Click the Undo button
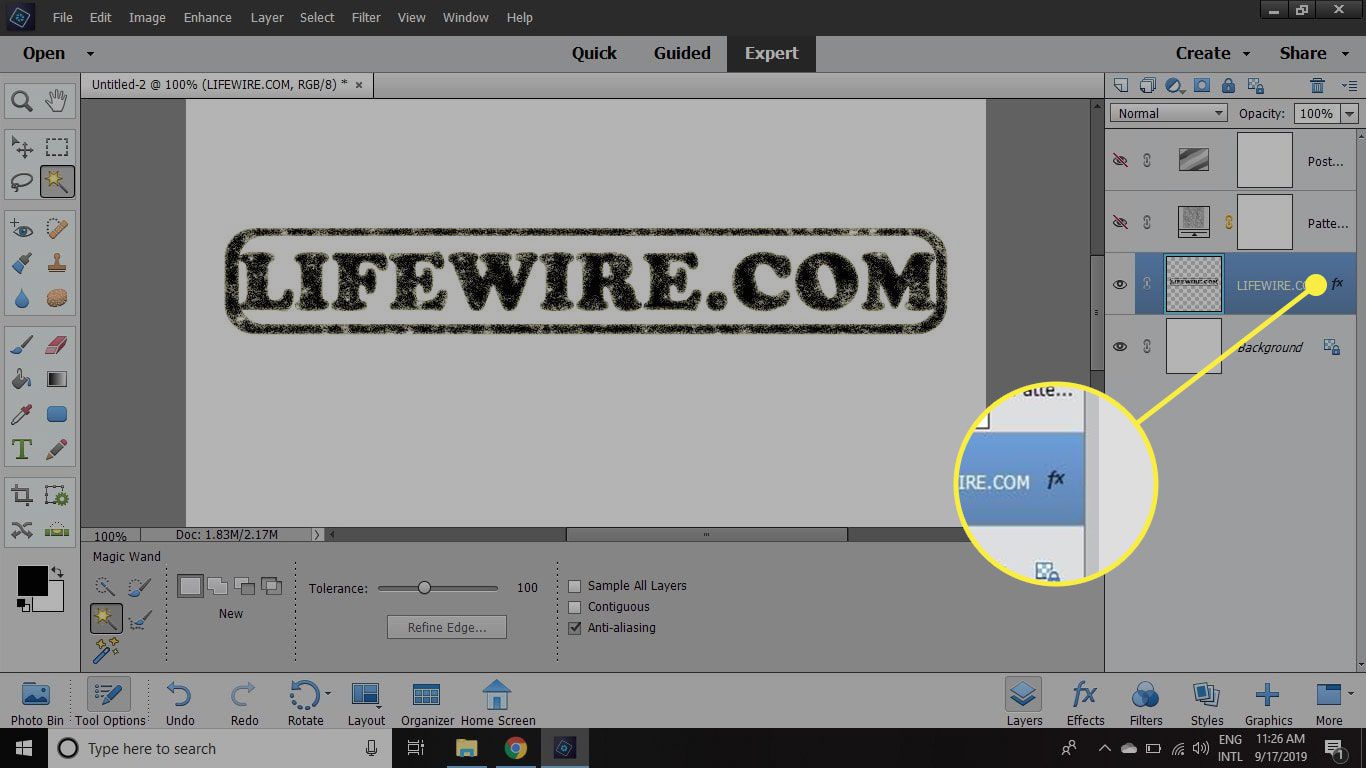 click(x=180, y=703)
